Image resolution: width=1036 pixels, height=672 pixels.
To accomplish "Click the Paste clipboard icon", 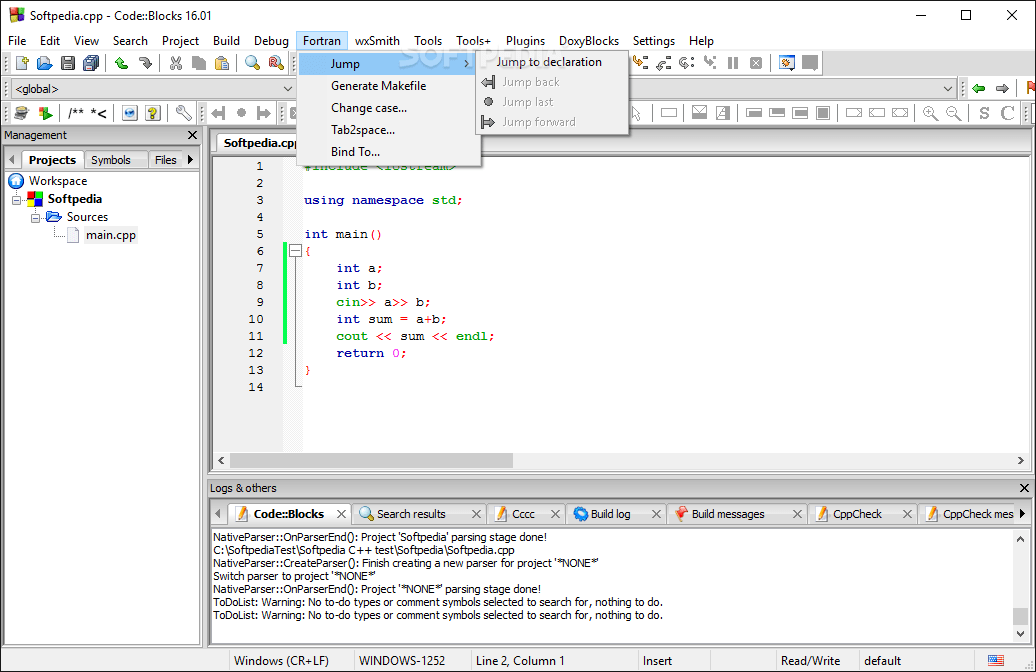I will coord(222,63).
